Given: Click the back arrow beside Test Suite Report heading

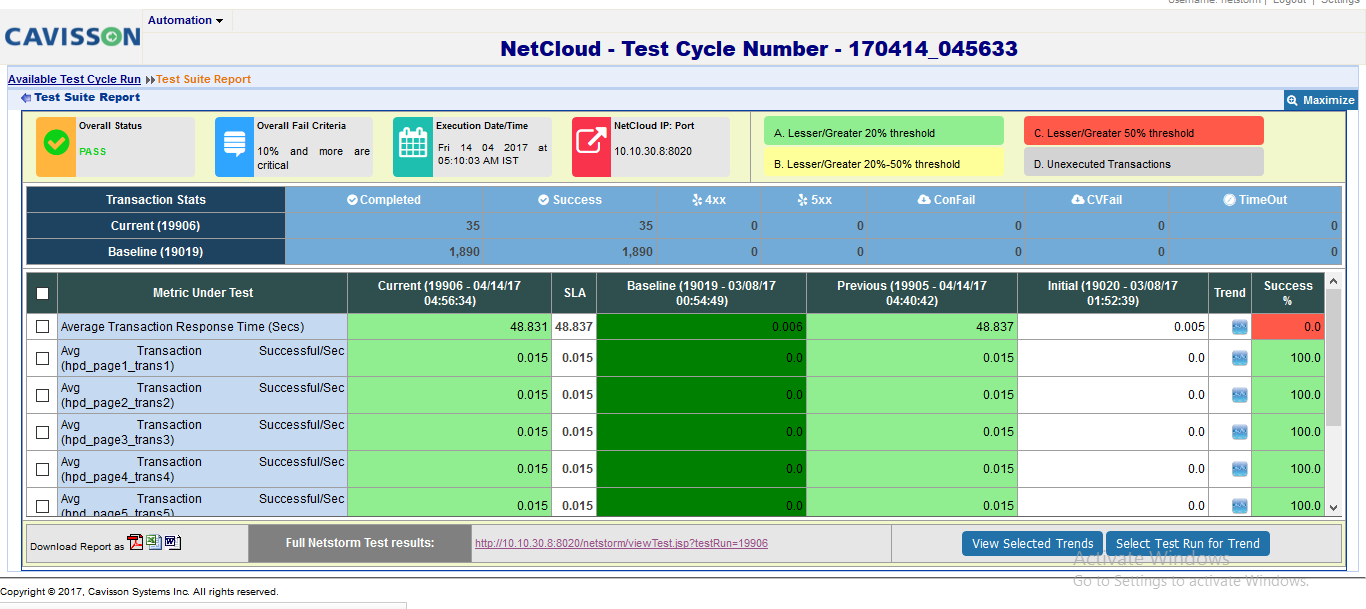Looking at the screenshot, I should pos(26,98).
